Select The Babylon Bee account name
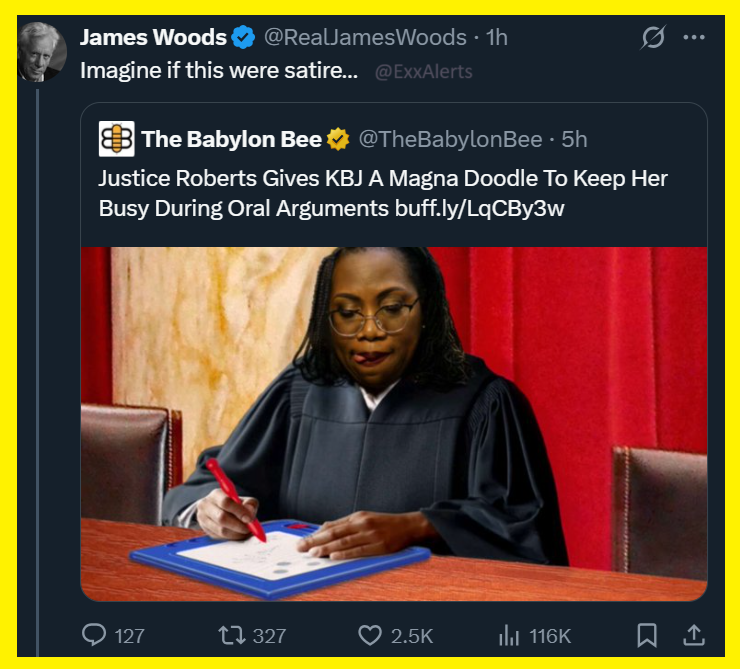The height and width of the screenshot is (669, 740). (232, 139)
